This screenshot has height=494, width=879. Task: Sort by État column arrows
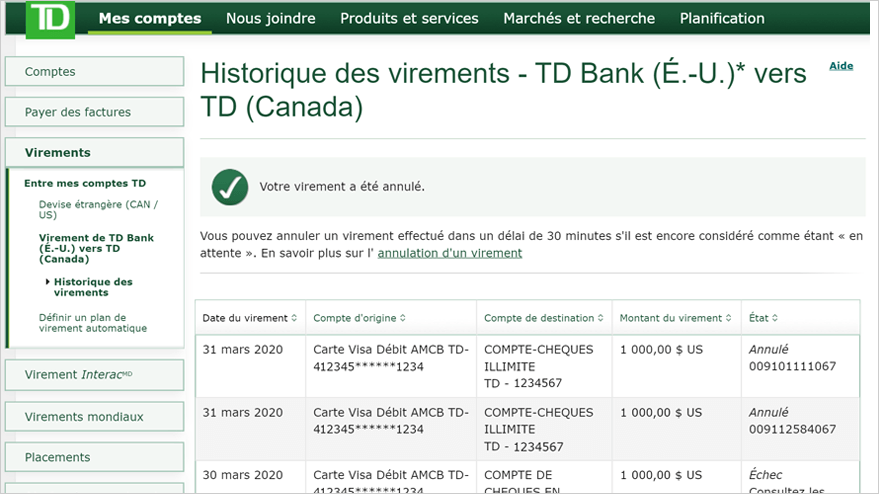tap(775, 318)
